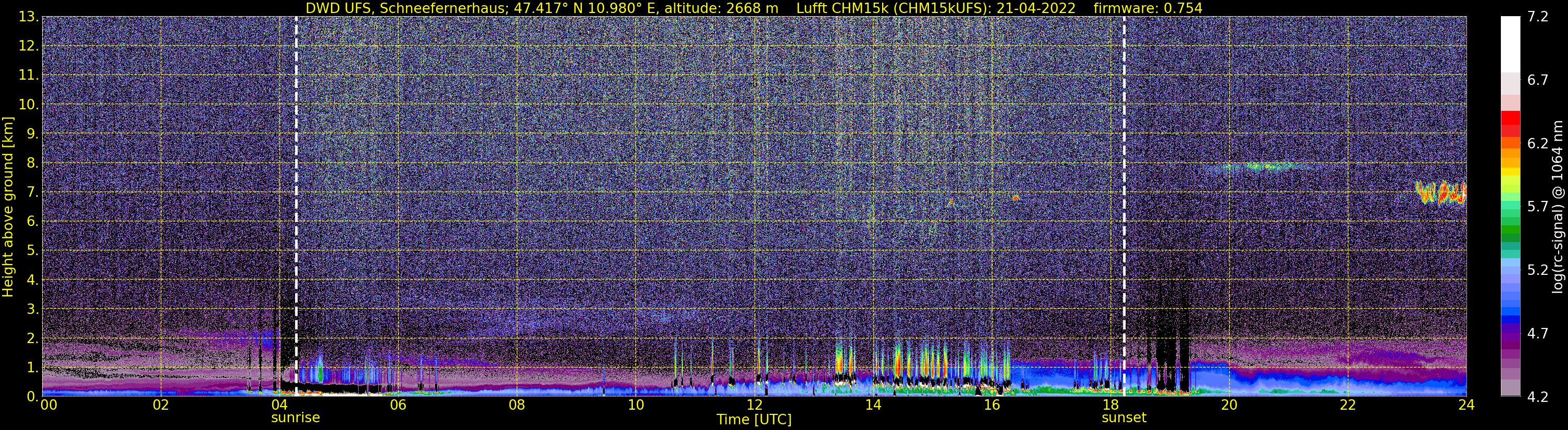The height and width of the screenshot is (430, 1568).
Task: Click the 'Height above ground [km]' axis label
Action: tap(8, 207)
